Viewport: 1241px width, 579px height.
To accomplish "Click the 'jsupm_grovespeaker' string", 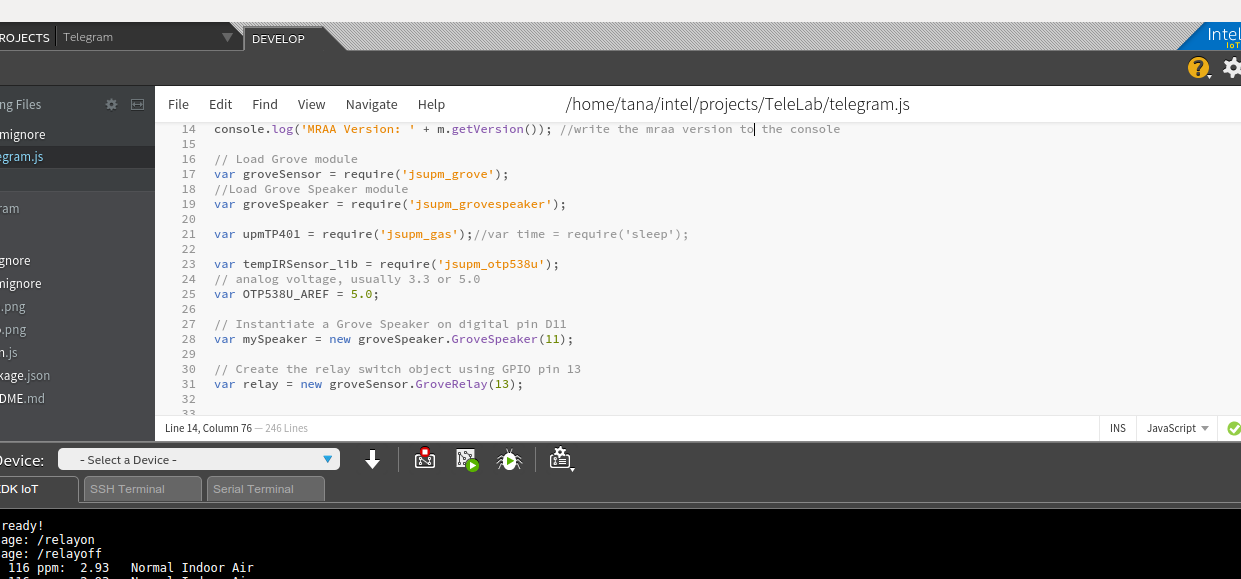I will point(480,204).
